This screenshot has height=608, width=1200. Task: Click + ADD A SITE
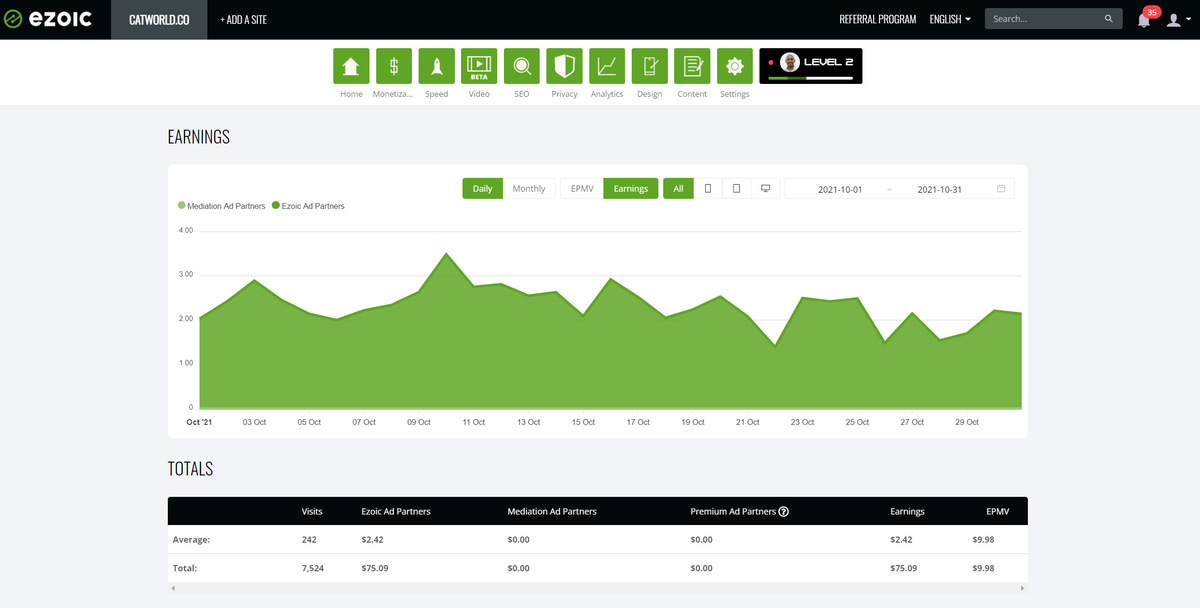(243, 19)
